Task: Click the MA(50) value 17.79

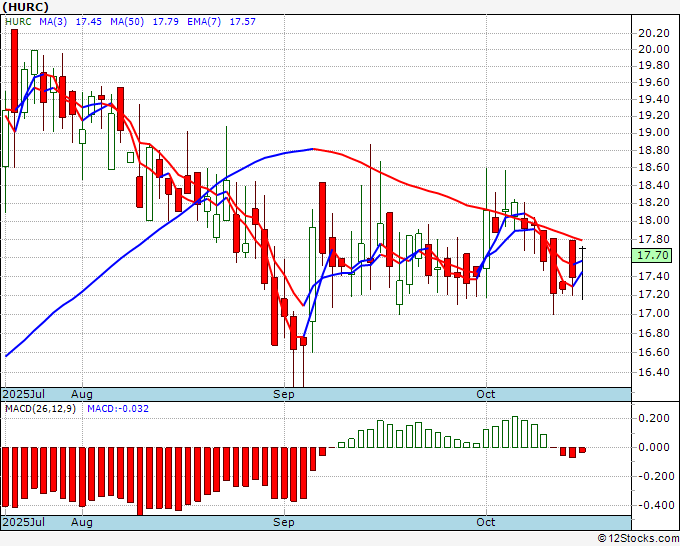Action: pos(165,22)
